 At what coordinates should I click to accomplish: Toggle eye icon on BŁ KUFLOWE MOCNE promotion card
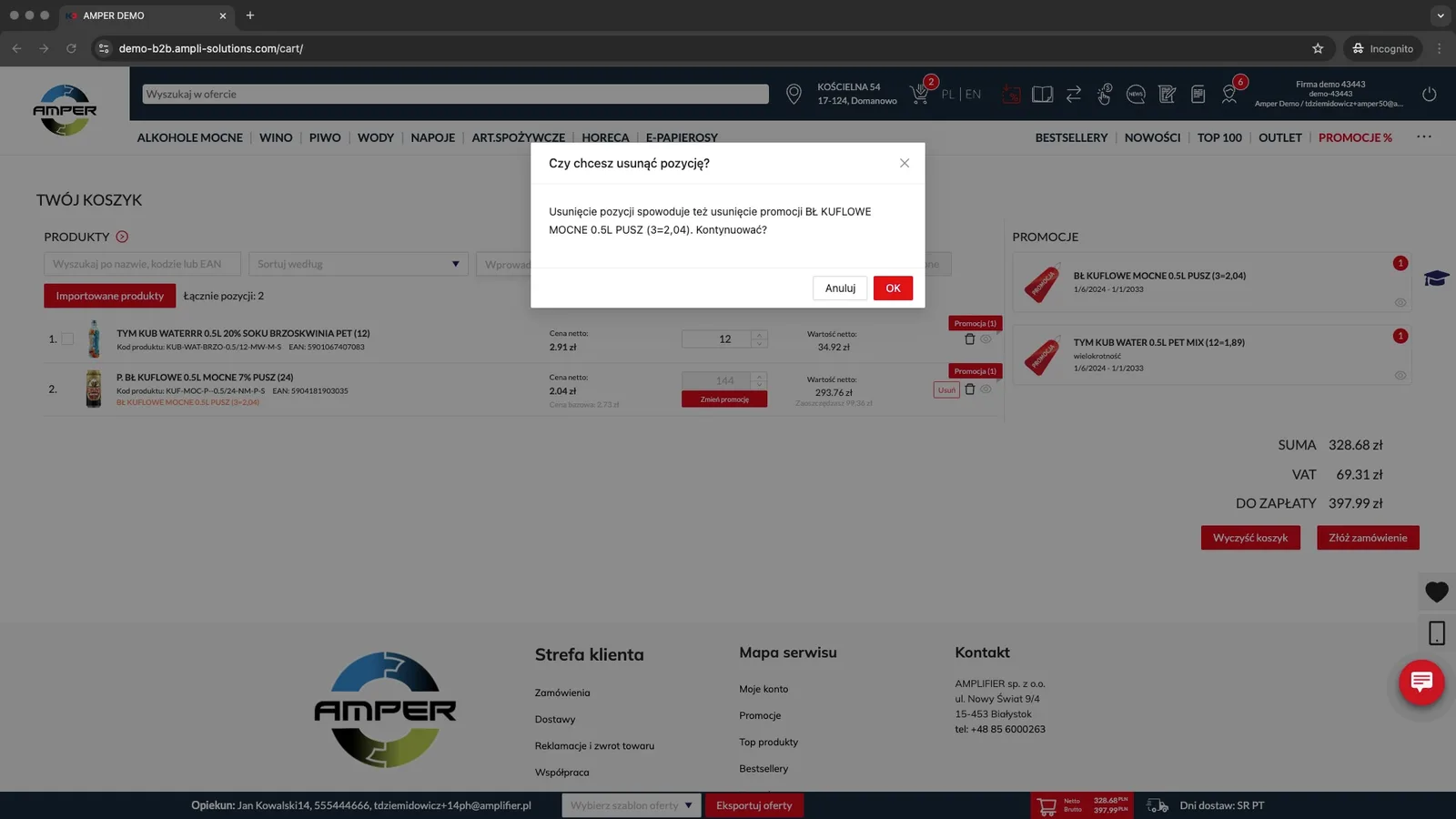pos(1400,303)
